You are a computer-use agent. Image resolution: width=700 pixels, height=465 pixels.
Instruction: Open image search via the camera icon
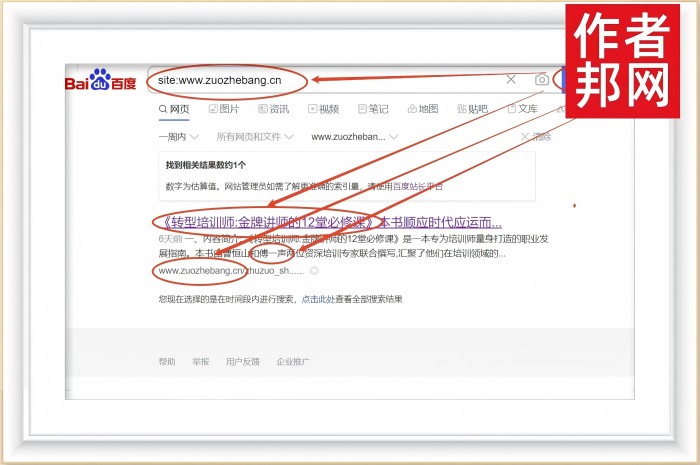pyautogui.click(x=541, y=80)
